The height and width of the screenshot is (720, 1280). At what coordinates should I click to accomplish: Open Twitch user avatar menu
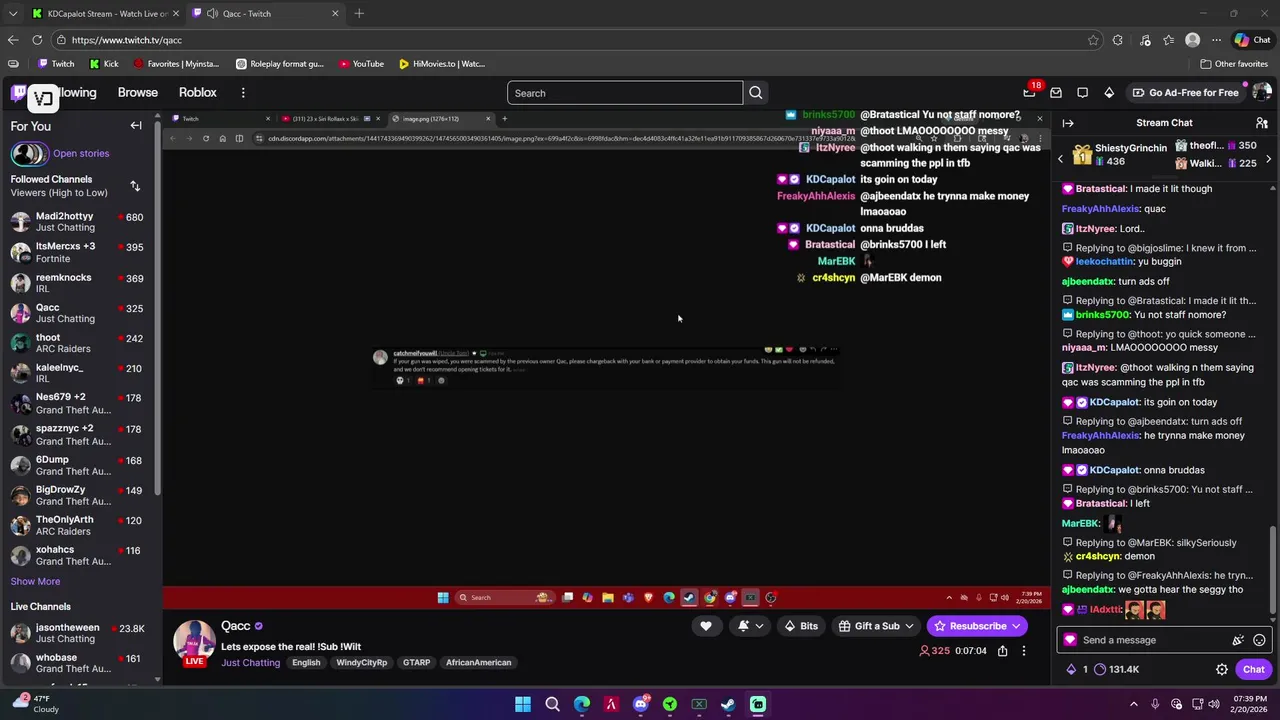click(x=1262, y=93)
